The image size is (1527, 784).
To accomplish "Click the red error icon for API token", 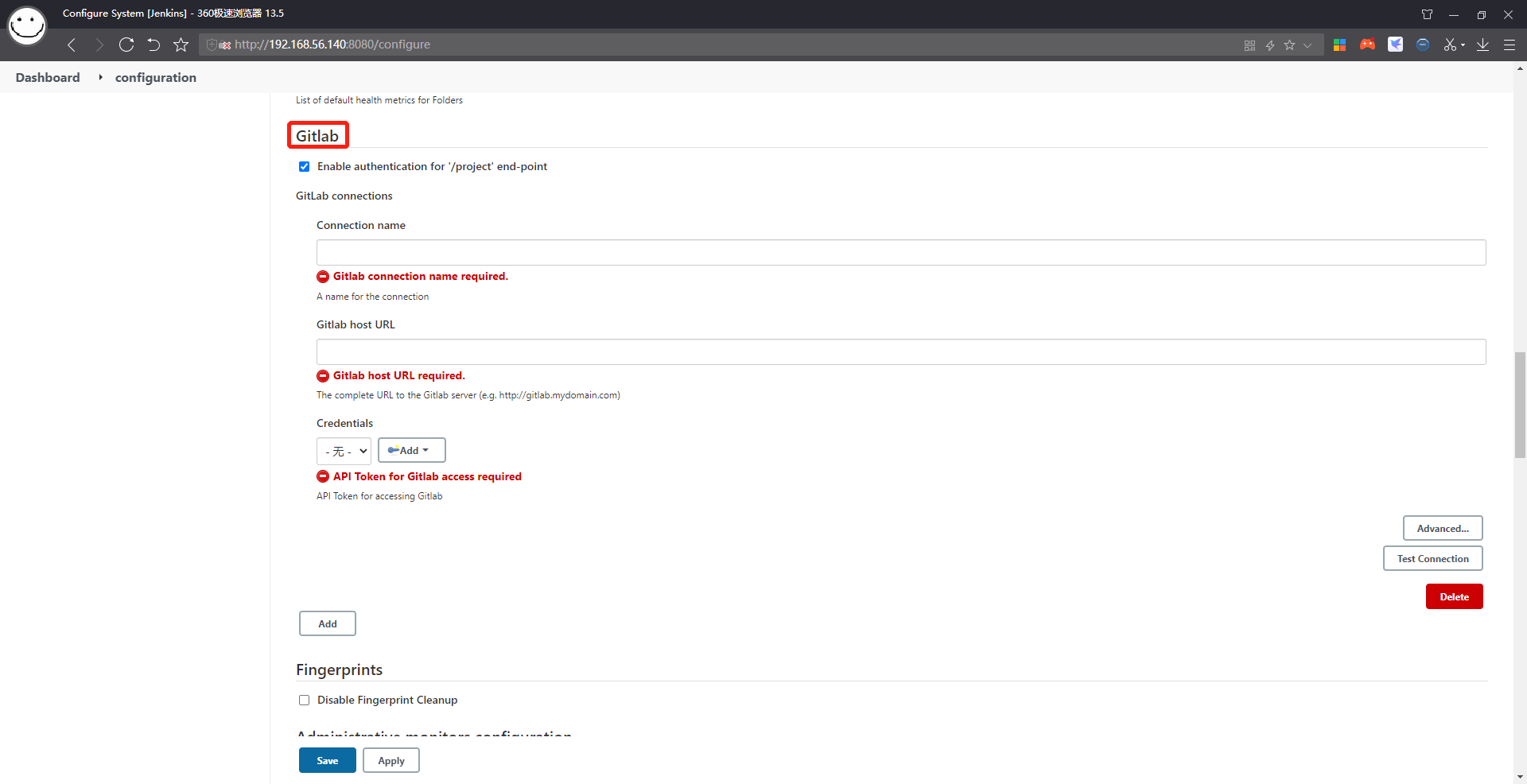I will [x=323, y=476].
